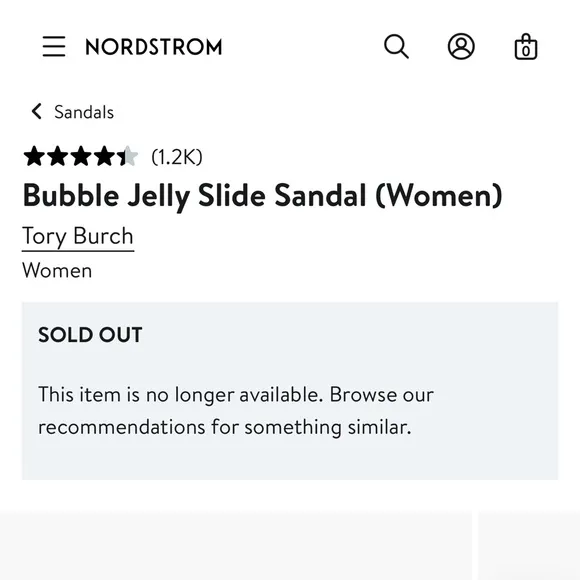Open the account profile icon
The width and height of the screenshot is (580, 580).
(461, 47)
